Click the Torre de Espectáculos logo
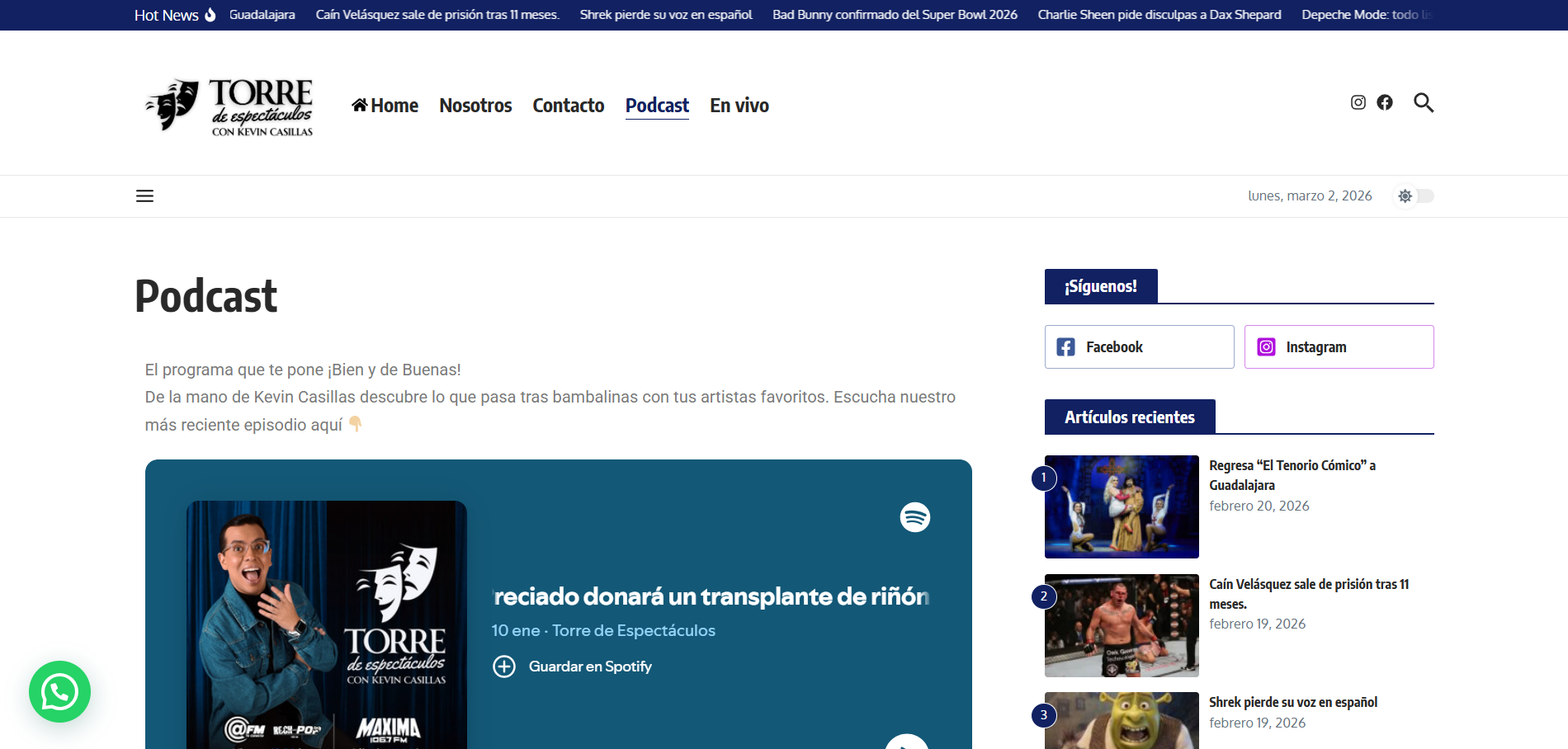The image size is (1568, 749). [229, 106]
